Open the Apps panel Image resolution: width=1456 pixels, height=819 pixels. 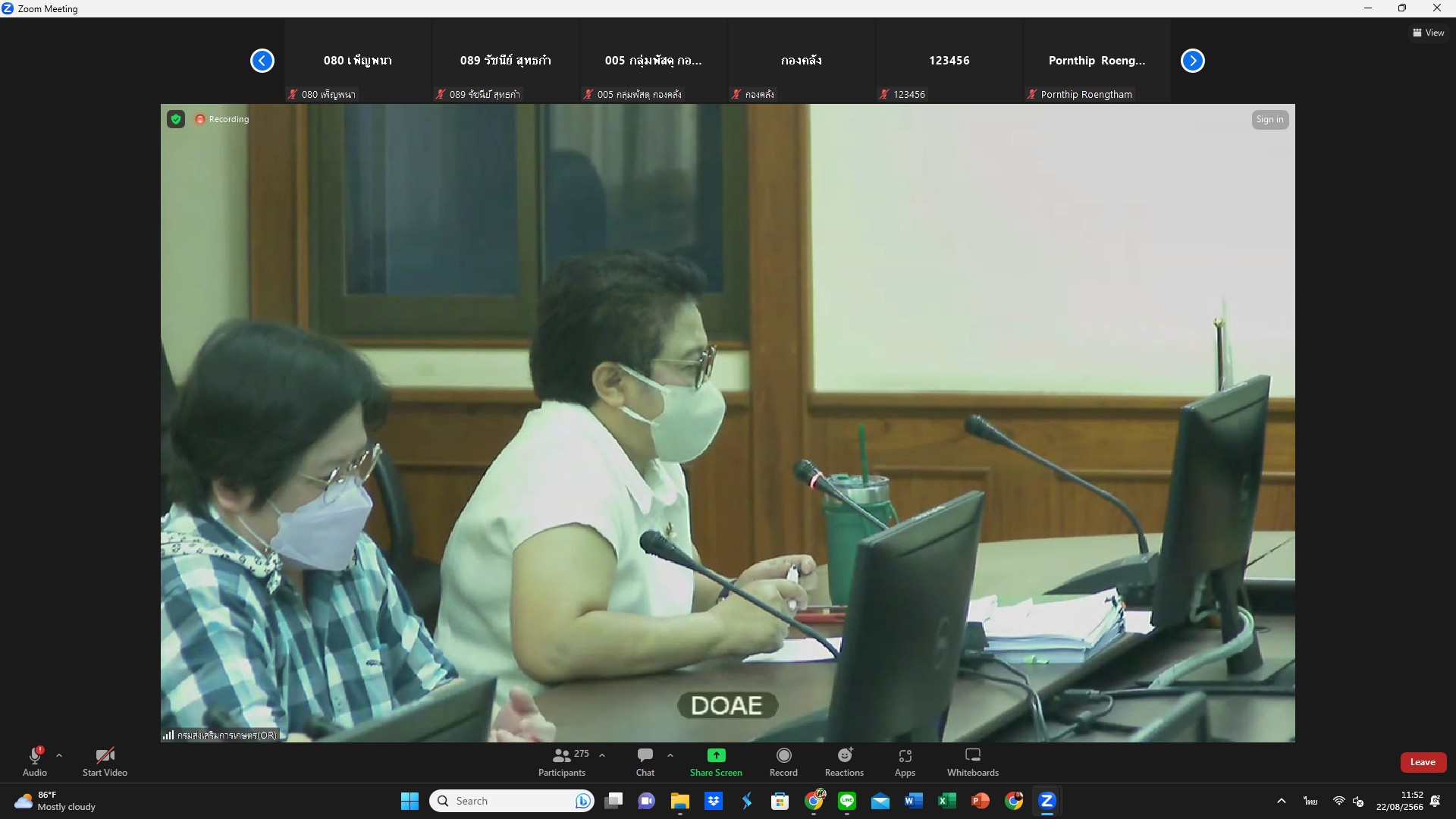[905, 761]
